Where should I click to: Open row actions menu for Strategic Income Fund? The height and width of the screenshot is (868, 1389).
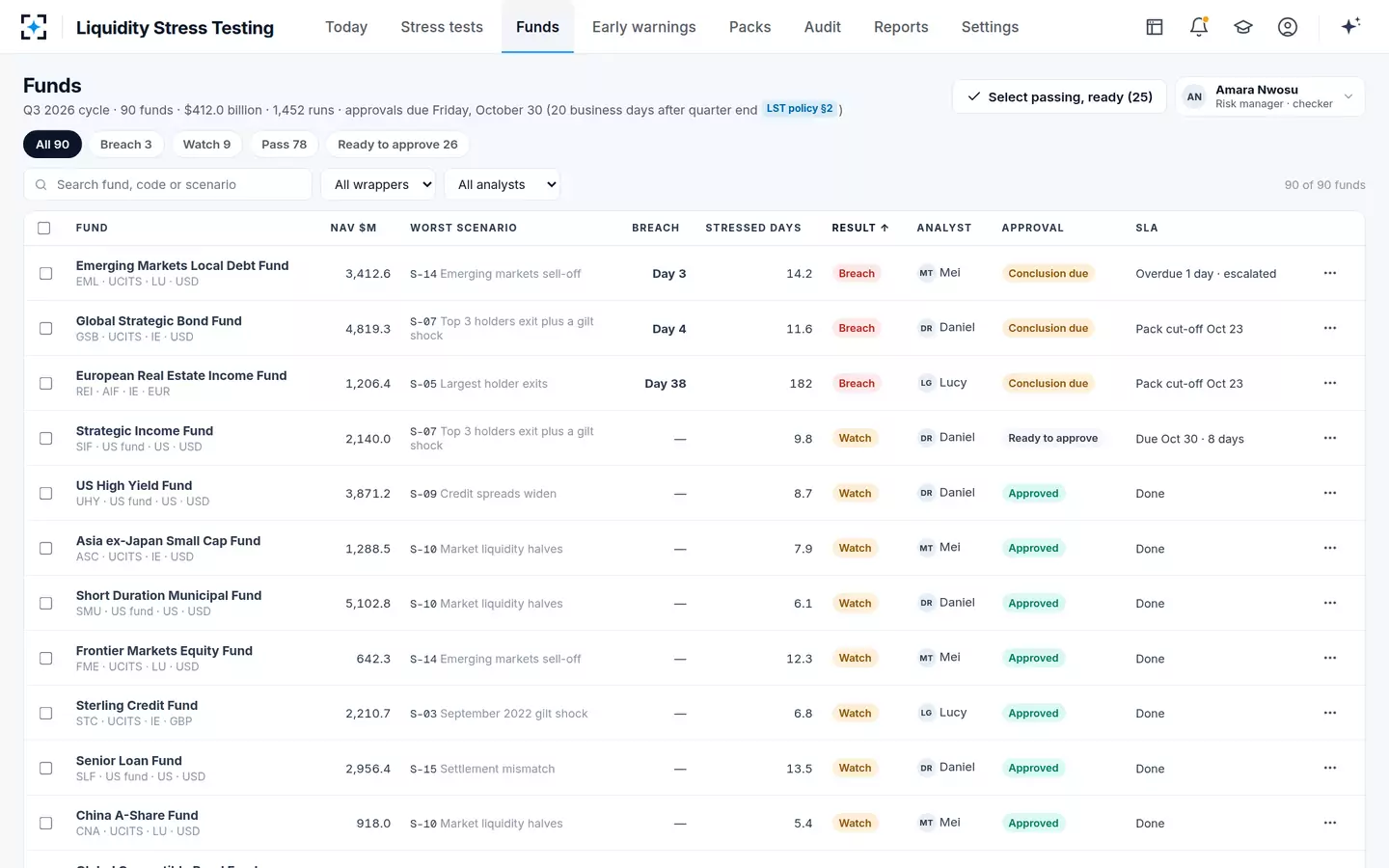(x=1330, y=438)
